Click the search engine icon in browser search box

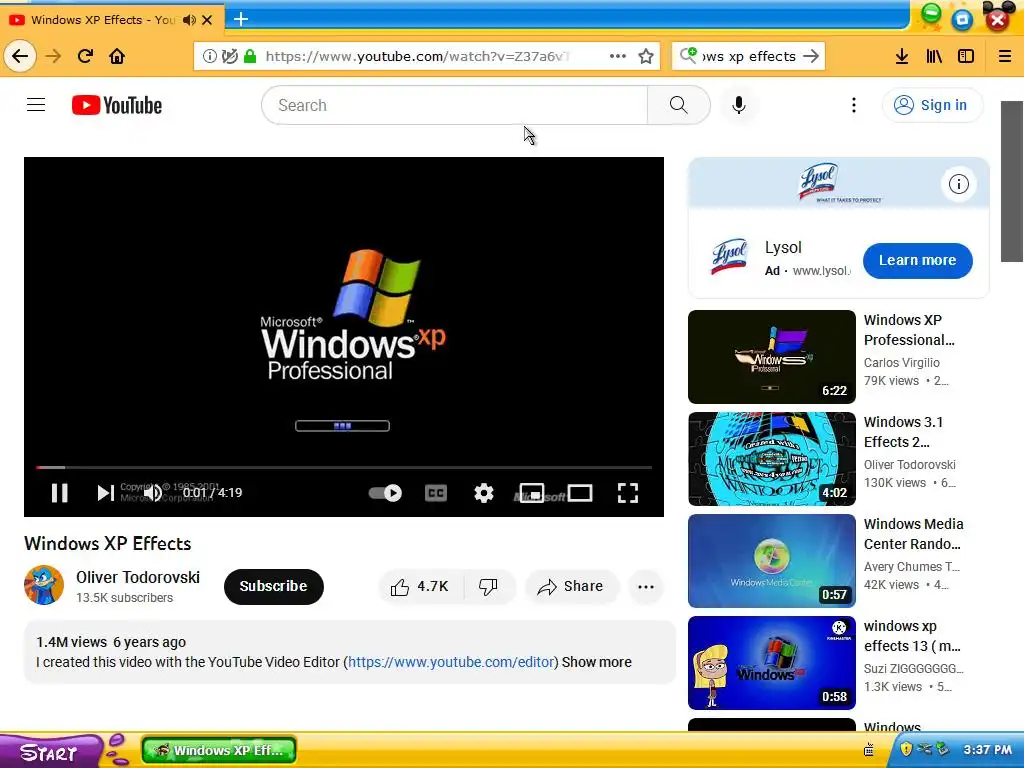[688, 56]
